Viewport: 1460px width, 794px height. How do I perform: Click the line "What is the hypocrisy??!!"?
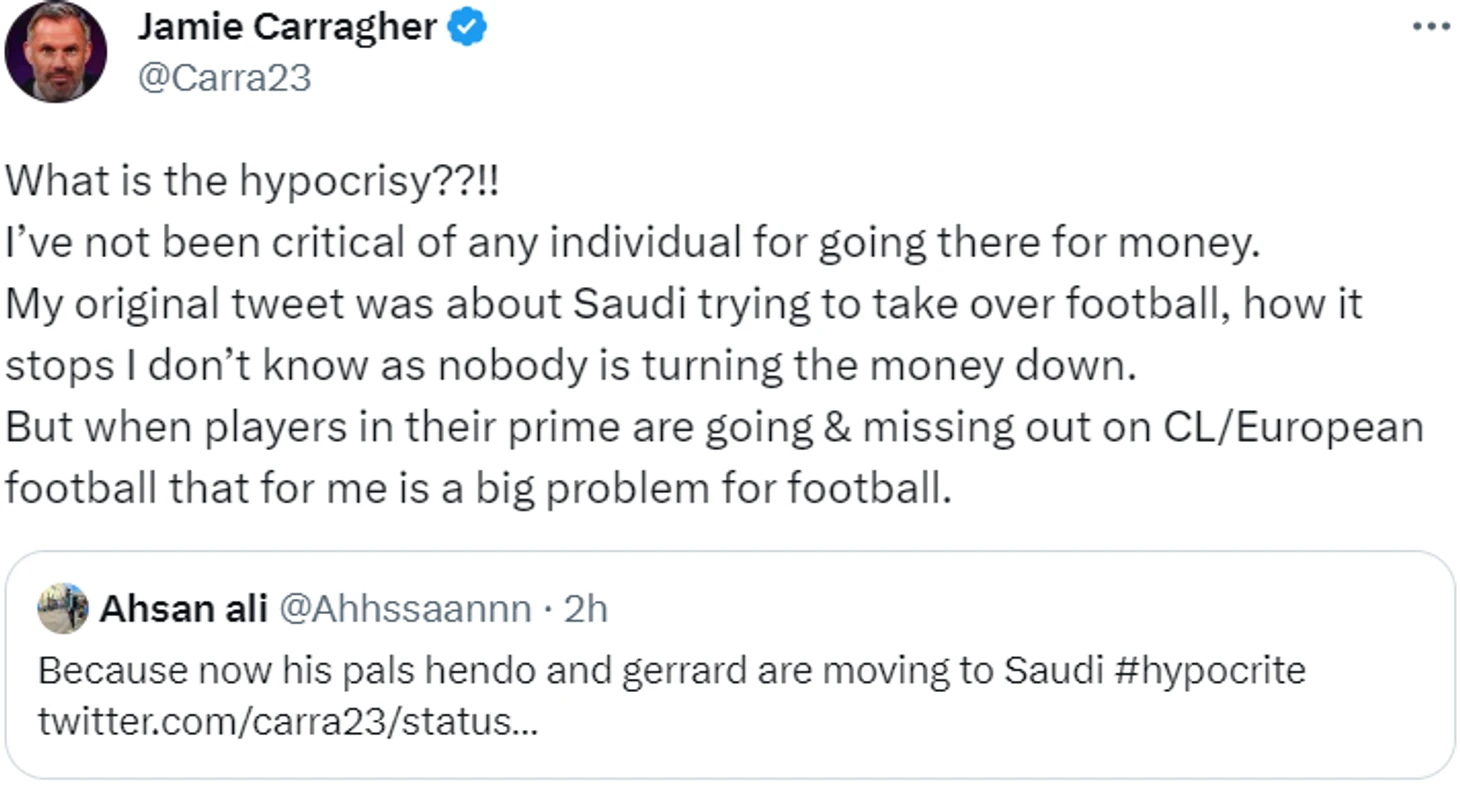coord(252,181)
